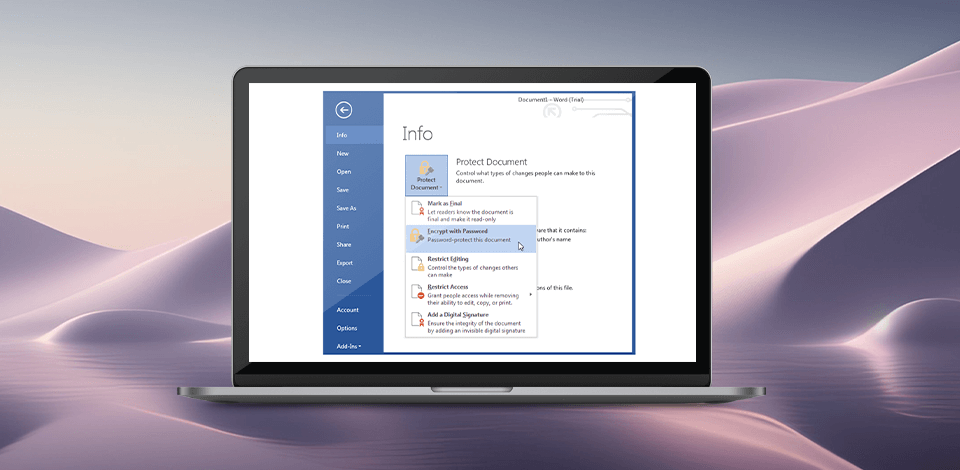The image size is (960, 470).
Task: Choose Add a Digital Signature
Action: pos(471,323)
